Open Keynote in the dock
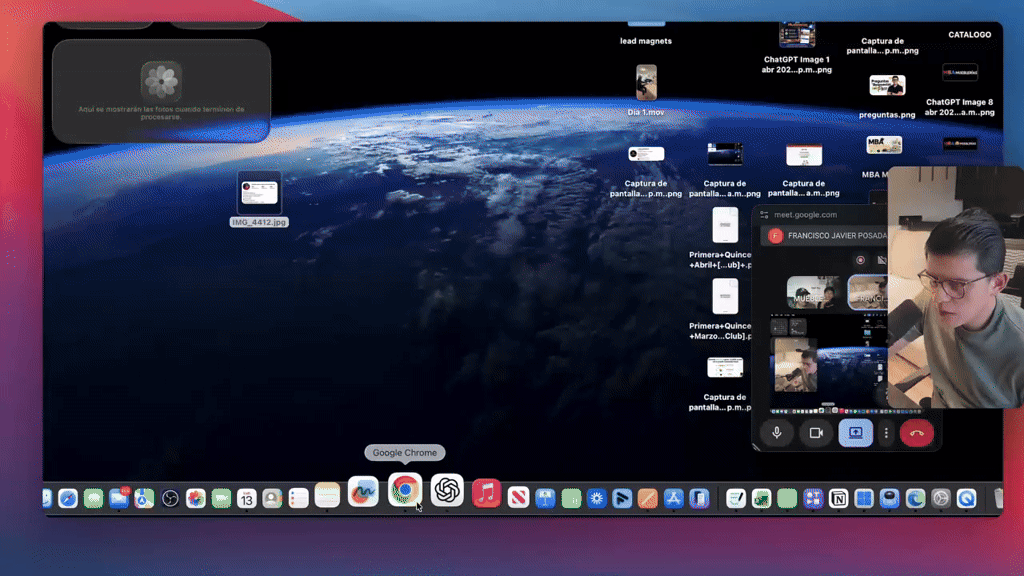The width and height of the screenshot is (1024, 576). [545, 498]
